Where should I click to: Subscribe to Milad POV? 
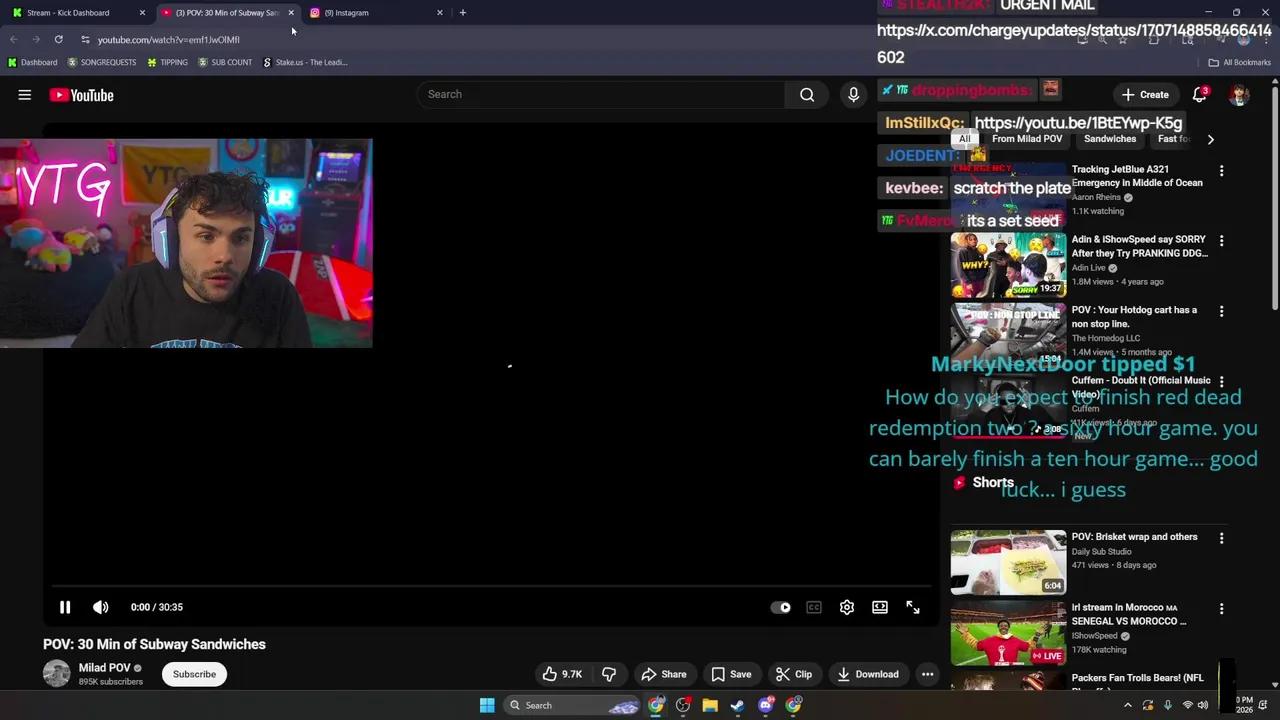pyautogui.click(x=194, y=674)
